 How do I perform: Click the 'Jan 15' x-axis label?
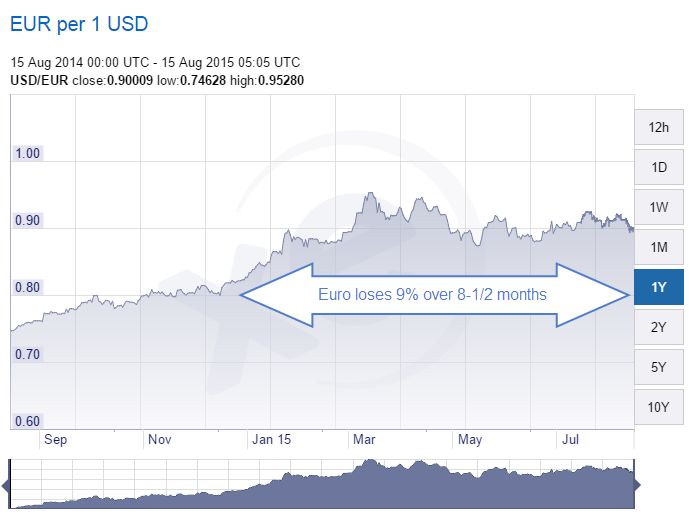[x=272, y=439]
